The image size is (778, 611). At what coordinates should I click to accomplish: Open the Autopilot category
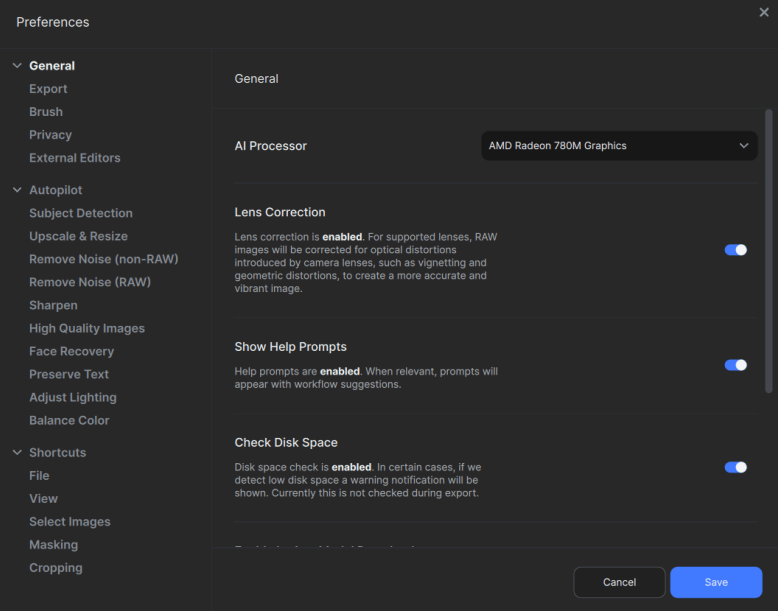[56, 190]
